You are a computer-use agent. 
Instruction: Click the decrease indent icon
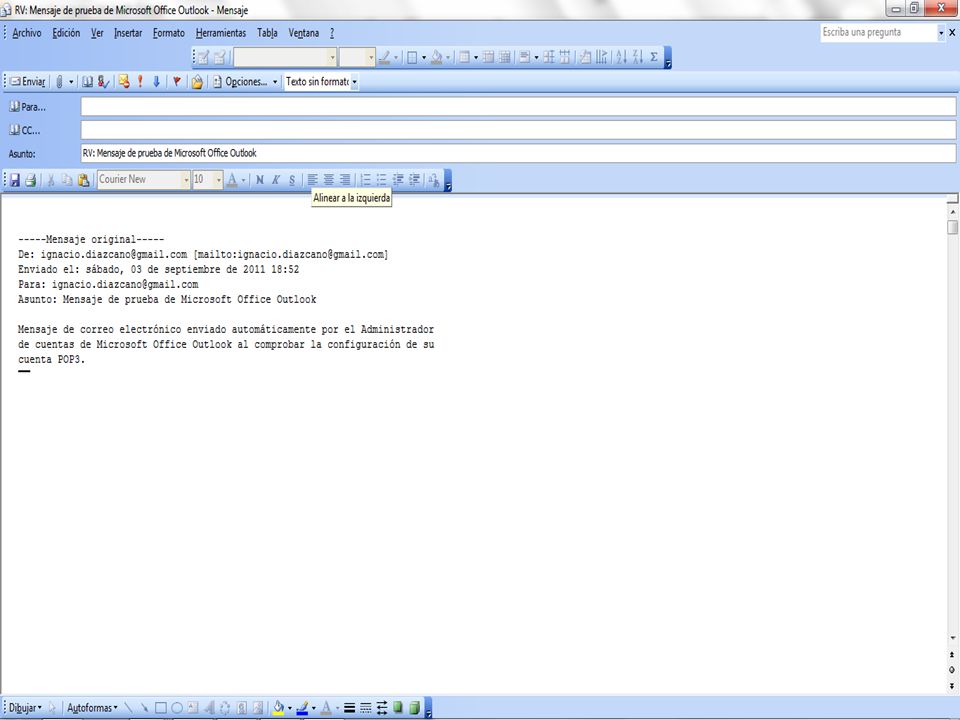click(398, 179)
